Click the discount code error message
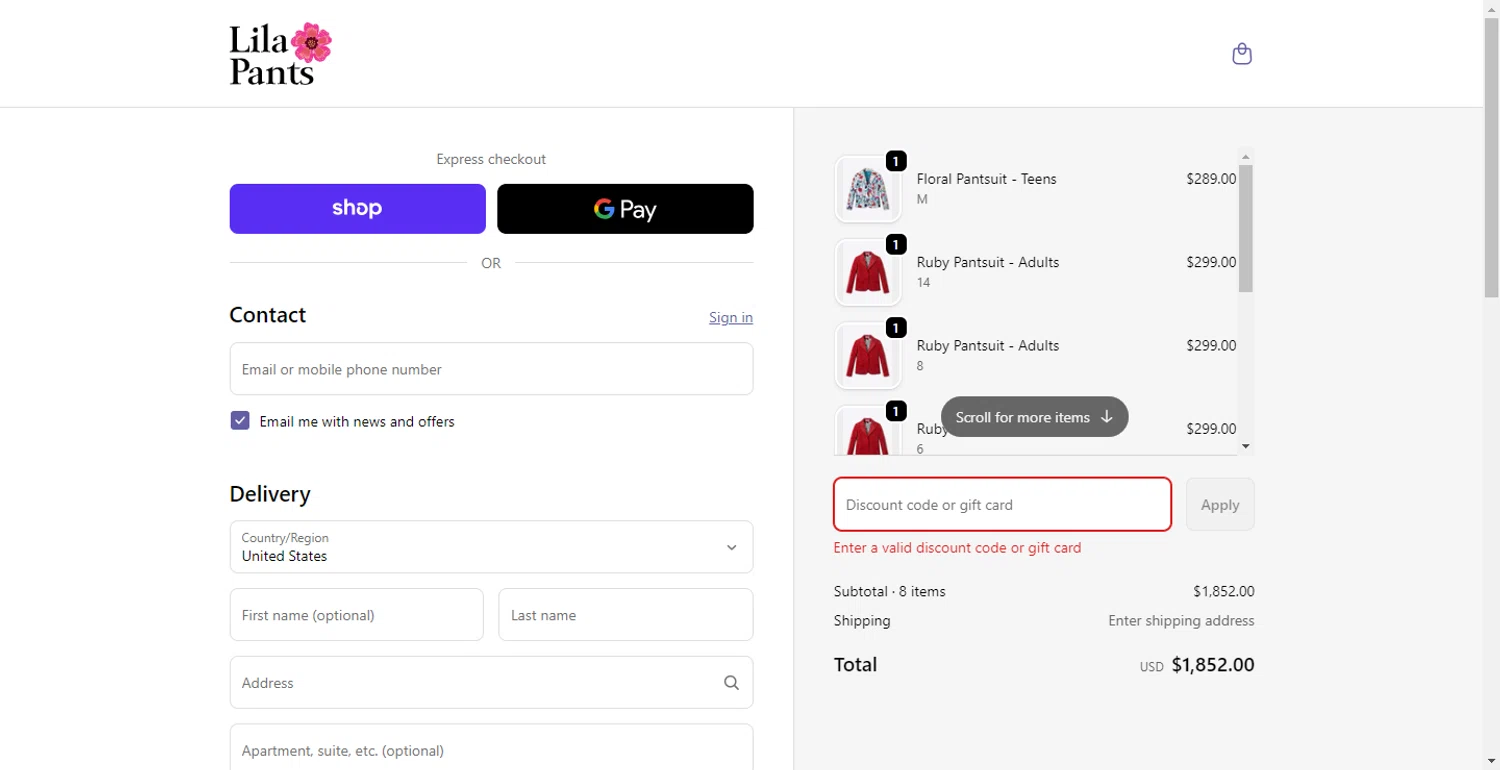The image size is (1500, 770). [x=958, y=548]
